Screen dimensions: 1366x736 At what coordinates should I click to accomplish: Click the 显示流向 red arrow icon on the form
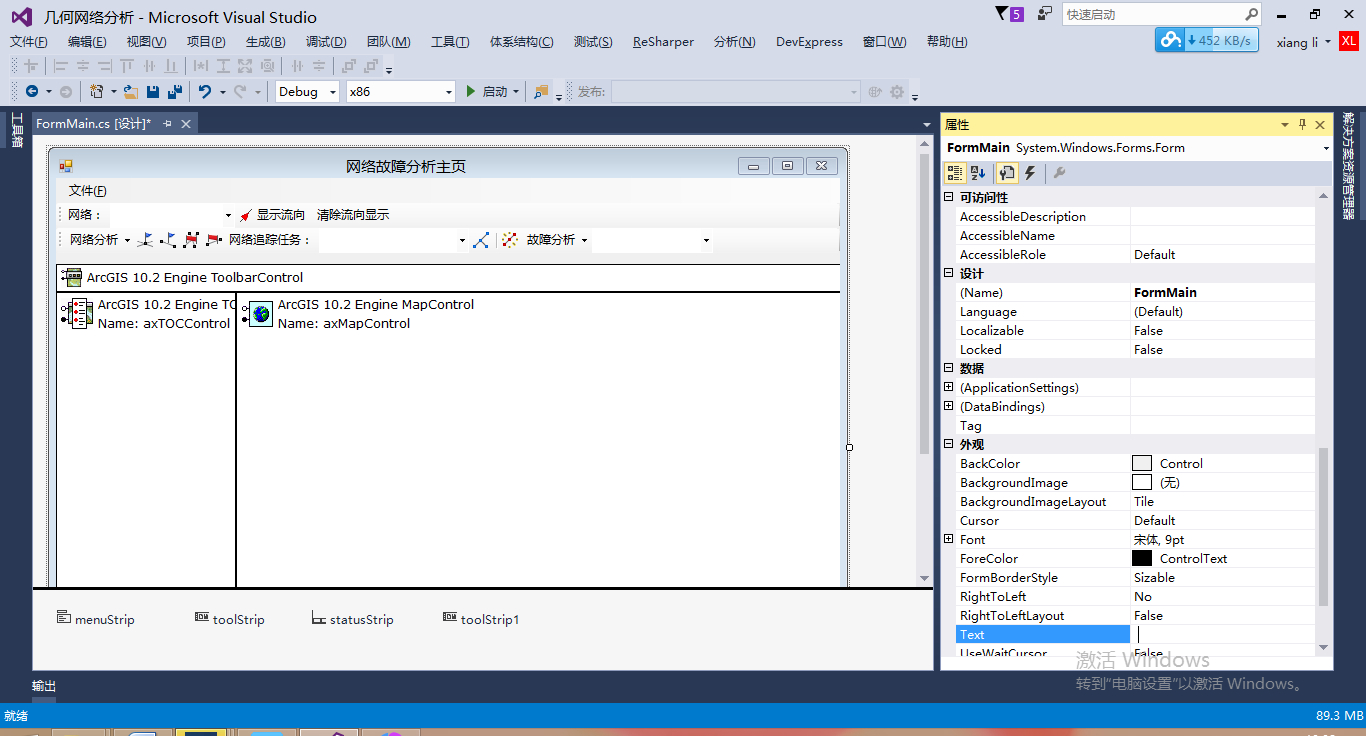click(x=246, y=215)
